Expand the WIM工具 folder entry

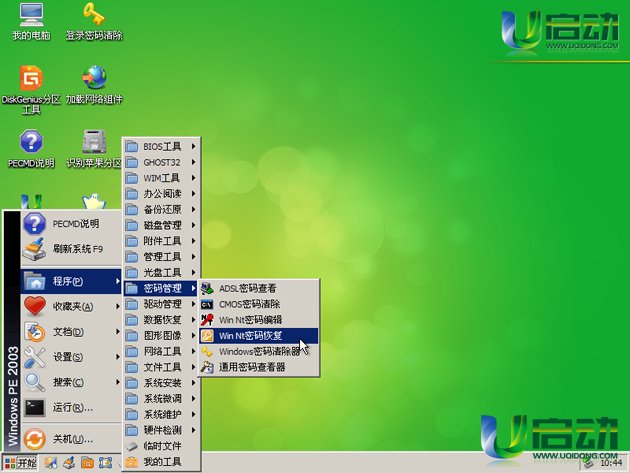(161, 178)
